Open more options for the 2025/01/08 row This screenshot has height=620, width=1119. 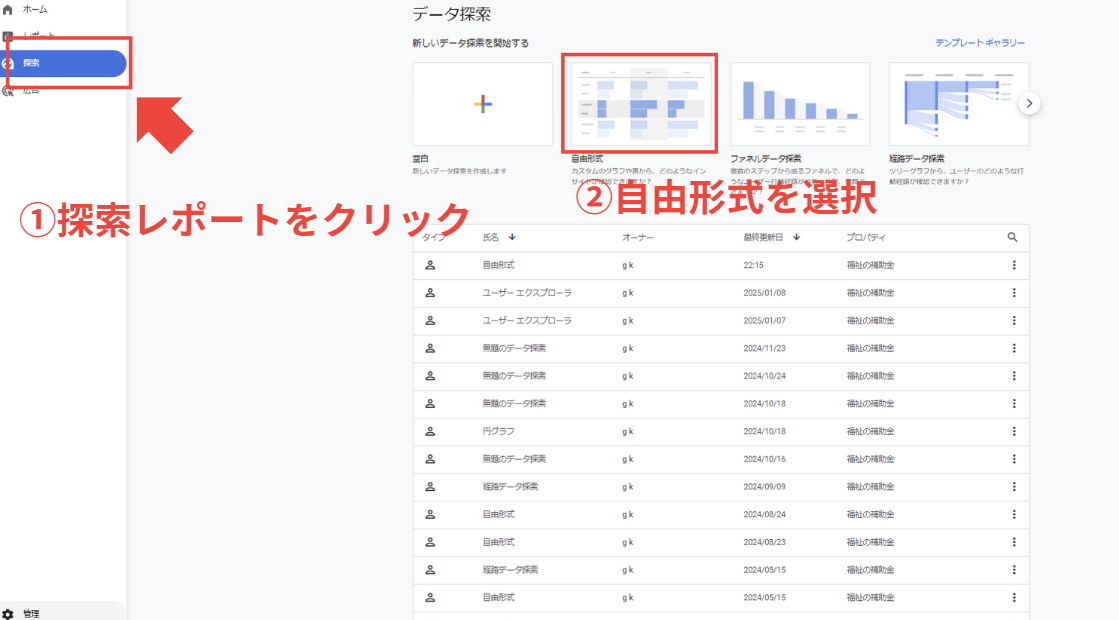pos(1013,293)
